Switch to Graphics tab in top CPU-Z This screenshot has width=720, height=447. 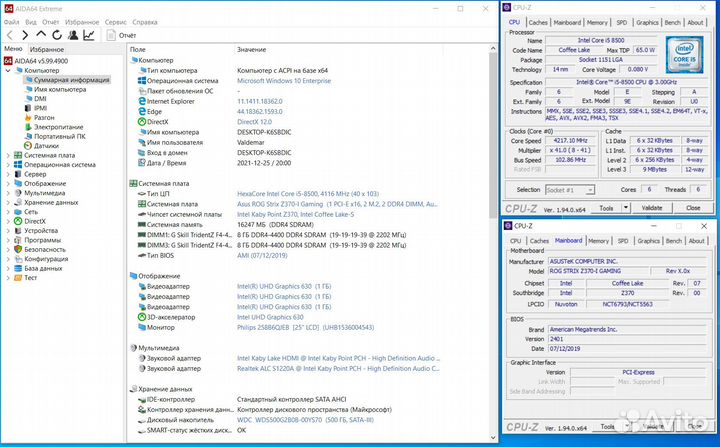pos(647,23)
